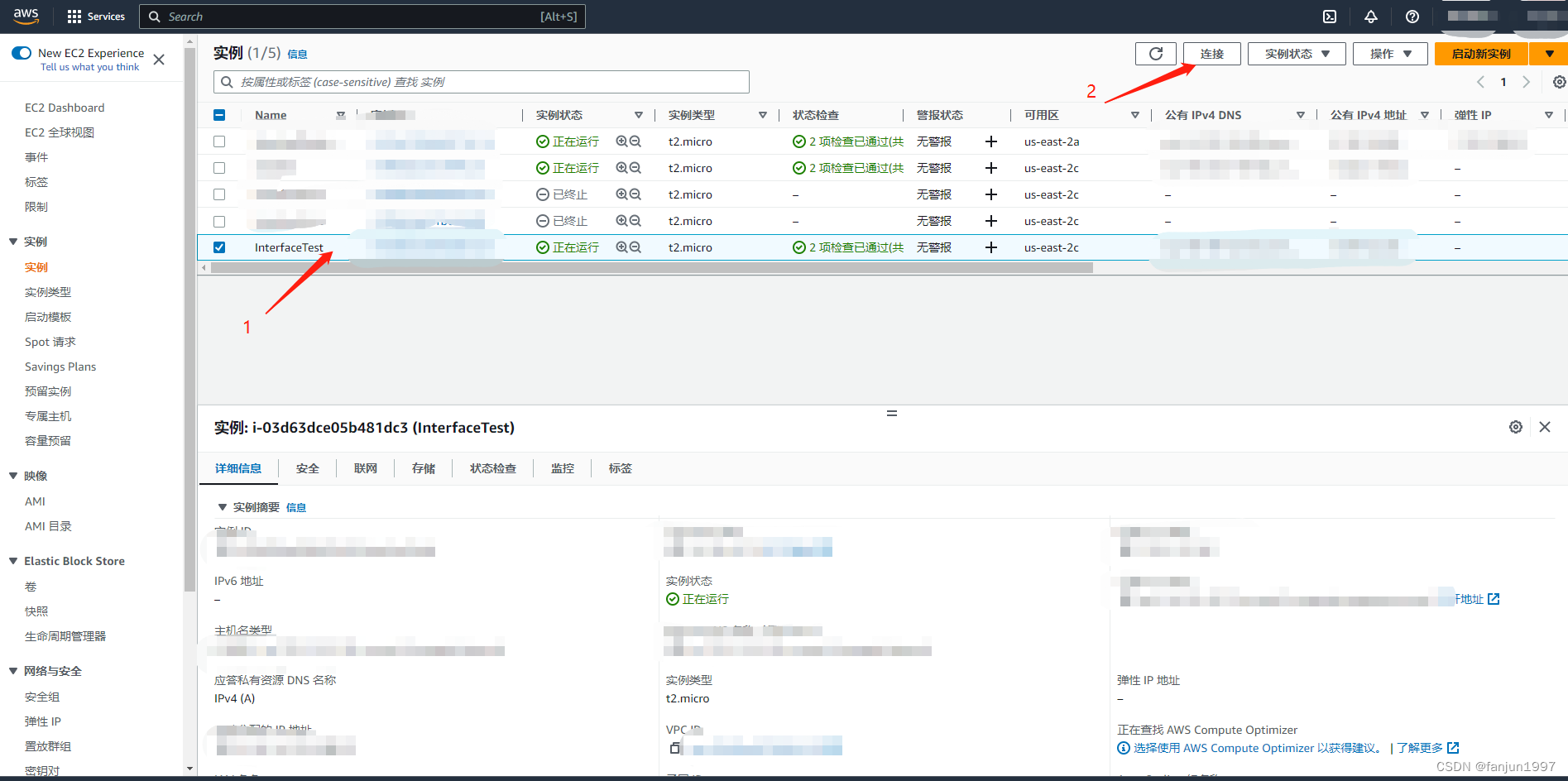Image resolution: width=1568 pixels, height=781 pixels.
Task: Open 实例状态 dropdown button
Action: click(x=1297, y=54)
